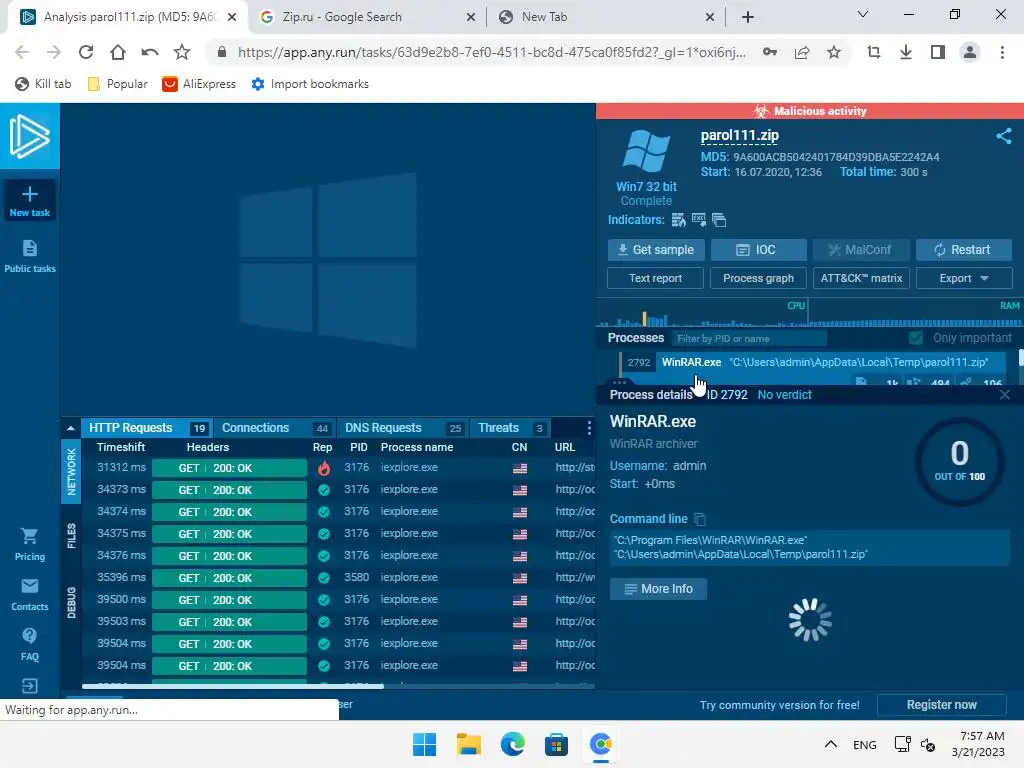Launch Microsoft Edge from the taskbar
Viewport: 1024px width, 768px height.
pos(513,744)
